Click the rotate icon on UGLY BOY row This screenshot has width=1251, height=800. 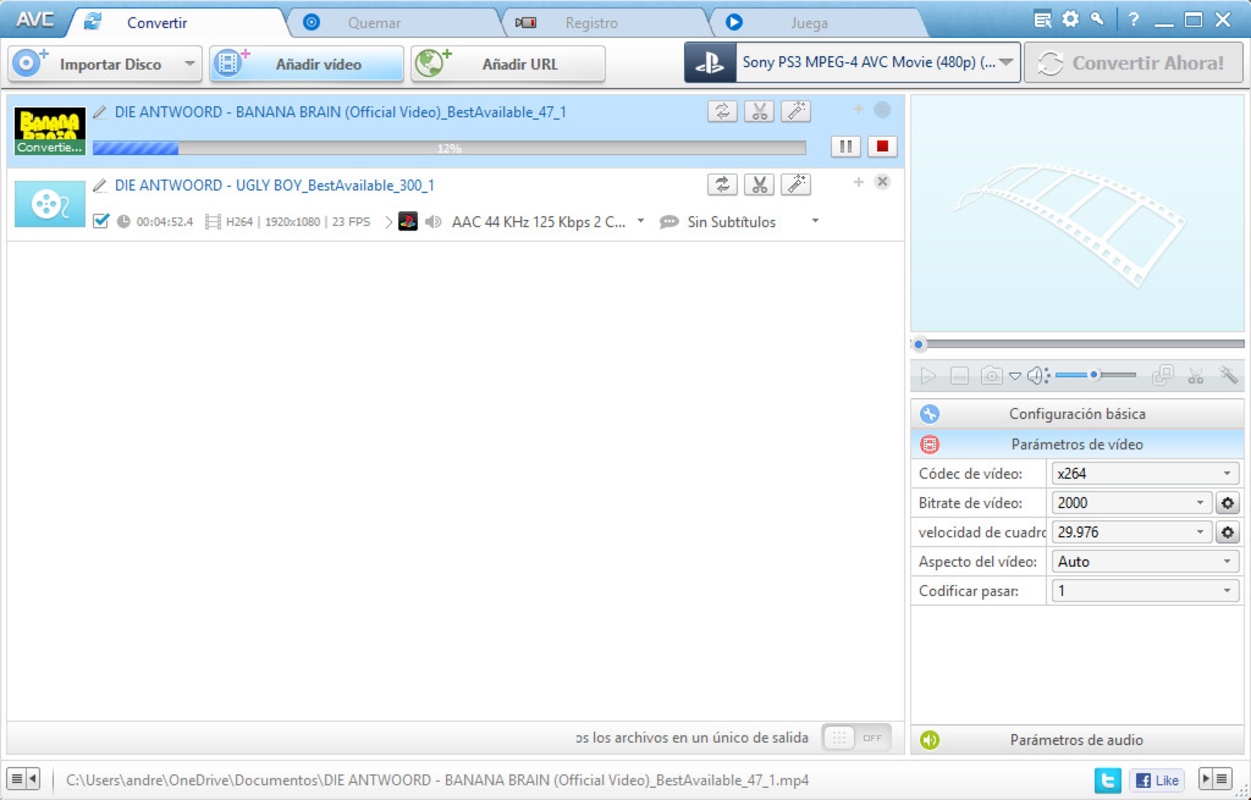pos(723,184)
